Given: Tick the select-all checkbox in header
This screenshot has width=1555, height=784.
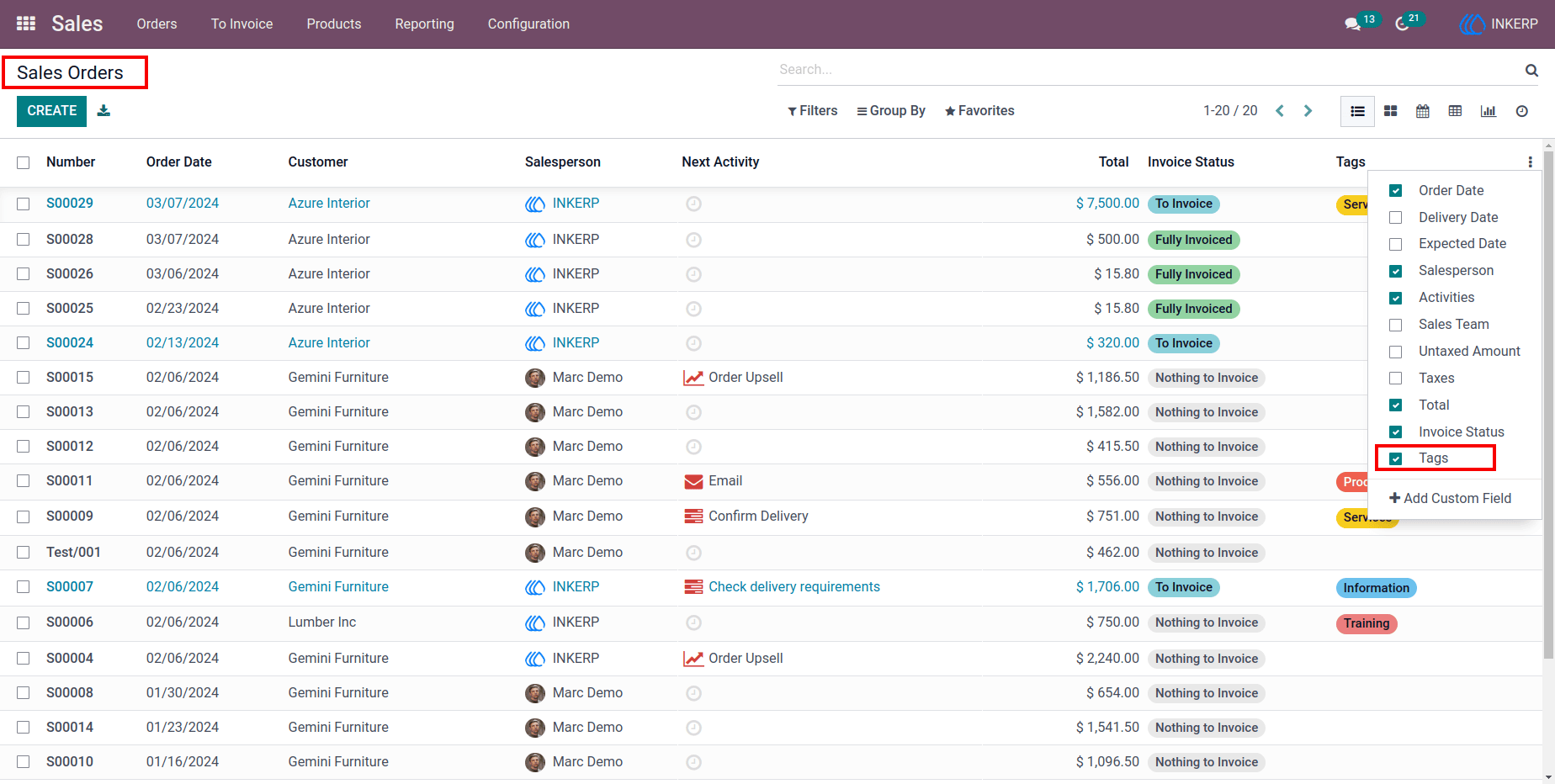Looking at the screenshot, I should pyautogui.click(x=23, y=162).
